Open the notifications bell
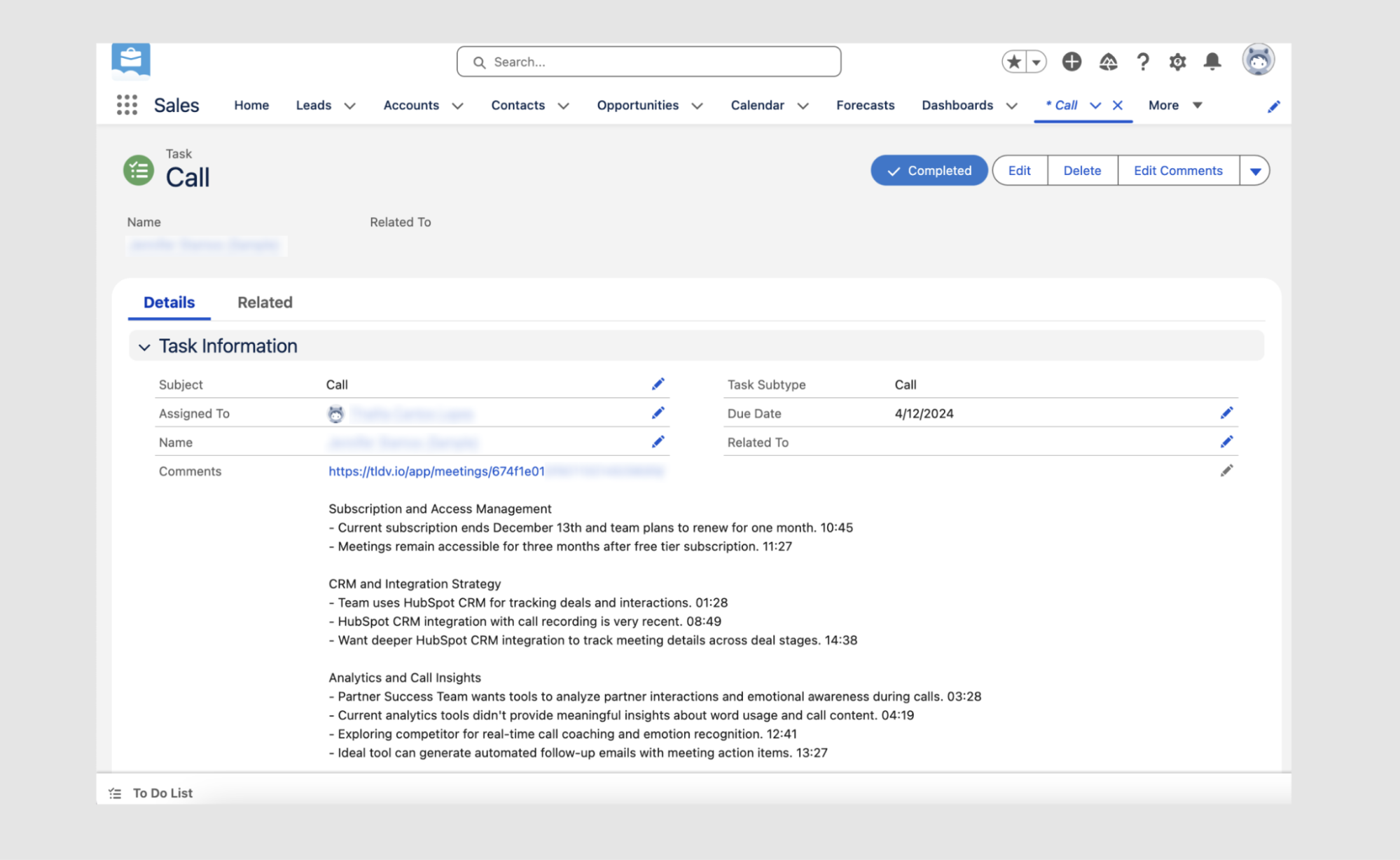Viewport: 1400px width, 860px height. pos(1212,62)
